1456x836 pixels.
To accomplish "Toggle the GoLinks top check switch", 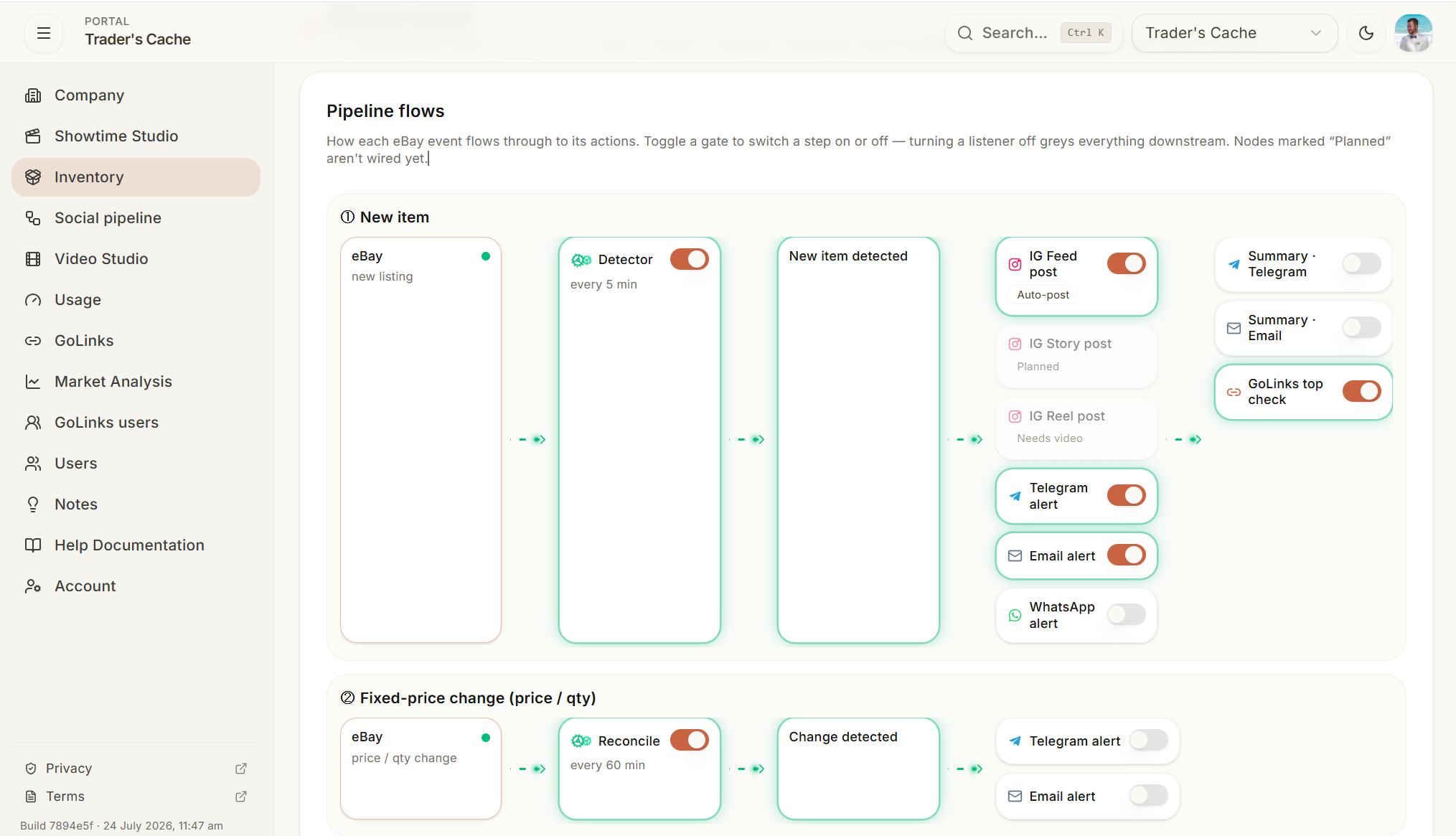I will click(1362, 391).
